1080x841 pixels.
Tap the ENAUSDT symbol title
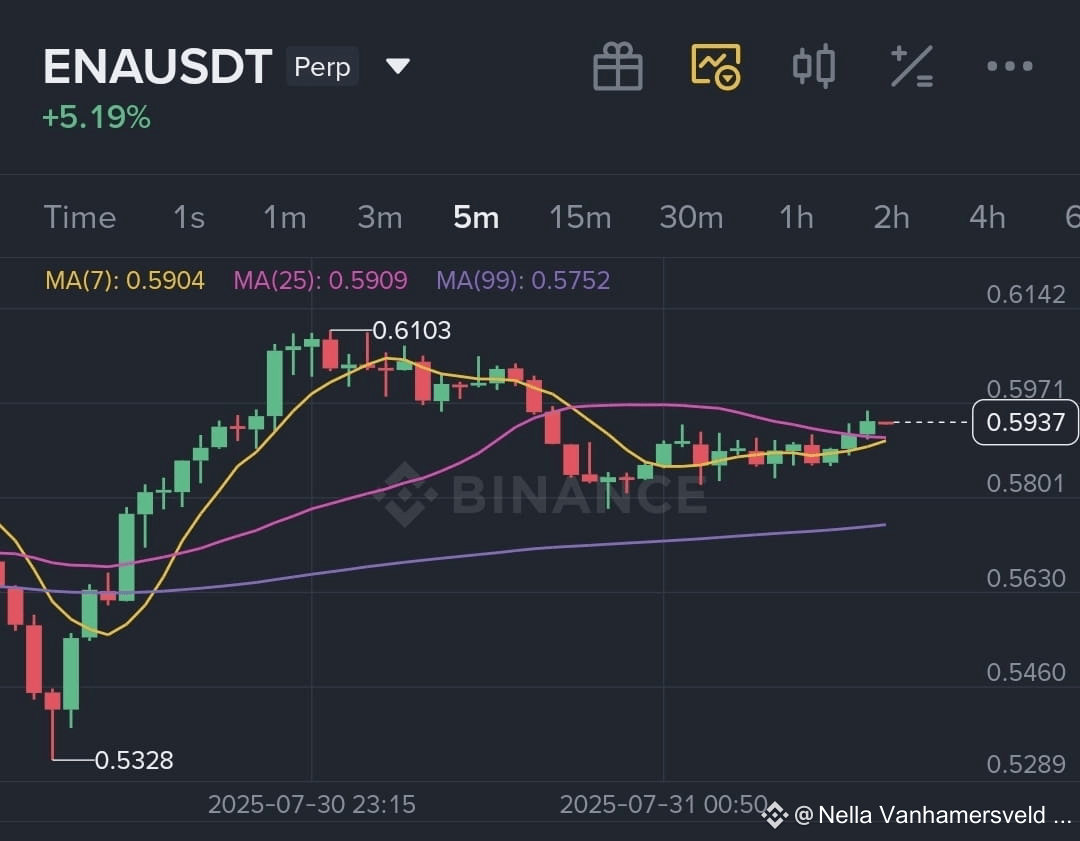point(158,66)
